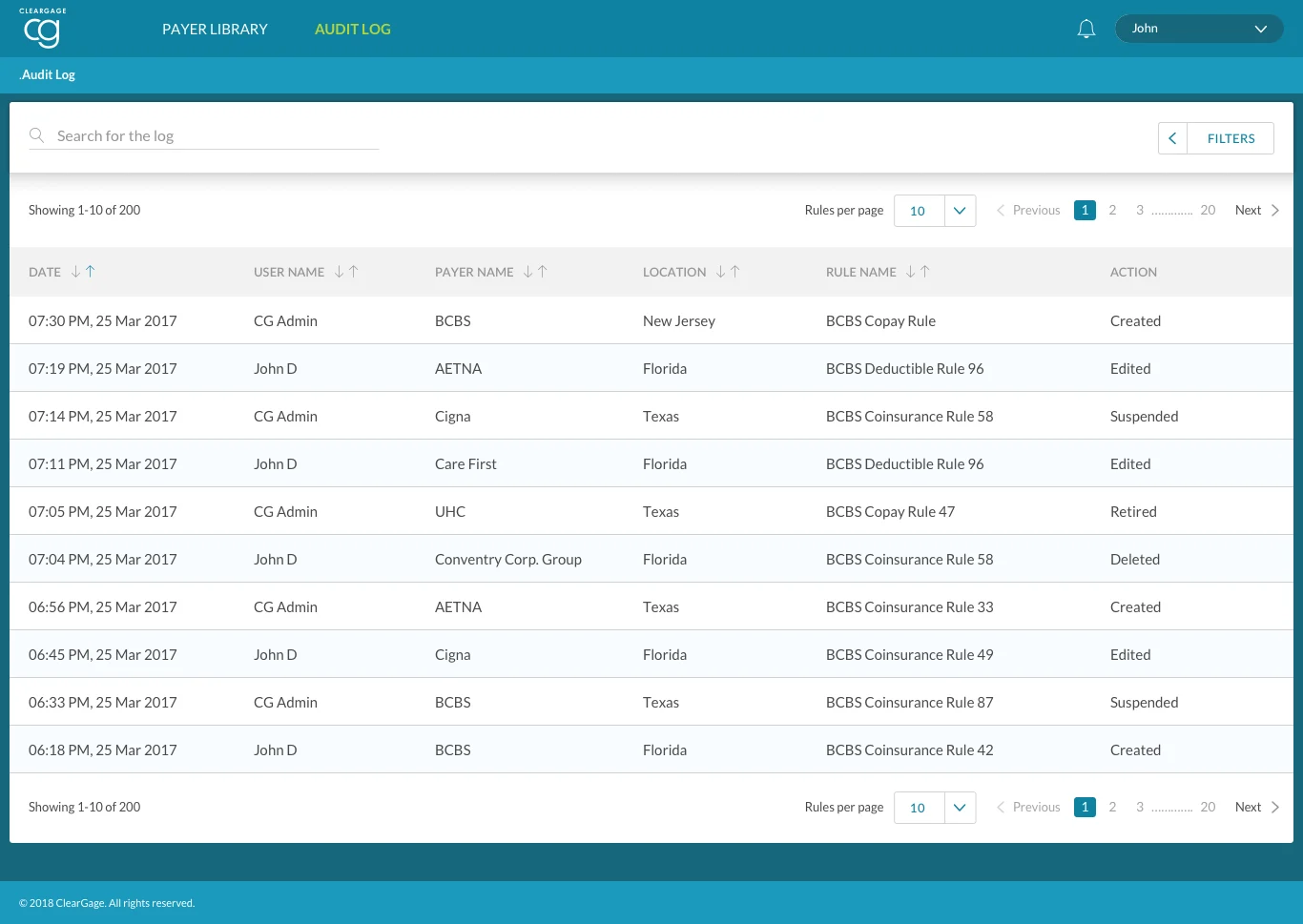Click the search magnifier icon
Image resolution: width=1303 pixels, height=924 pixels.
click(37, 135)
